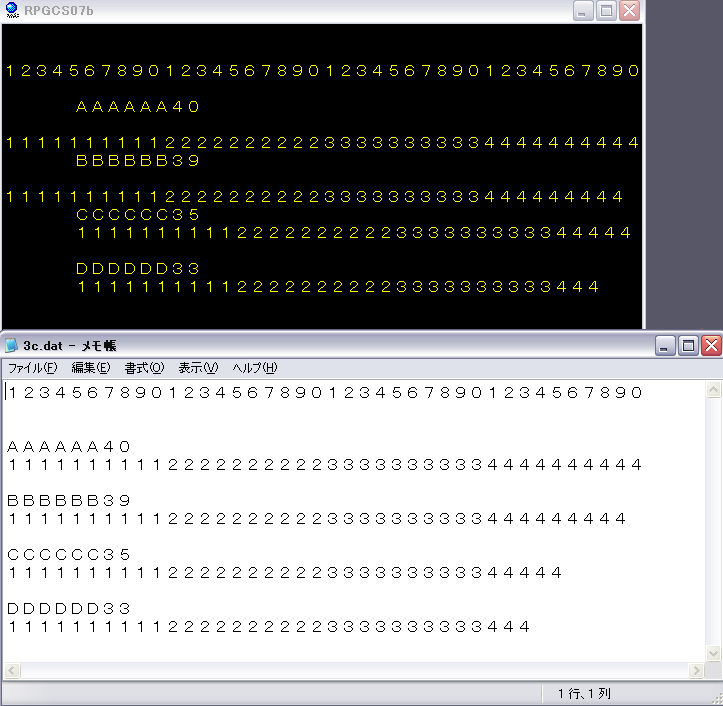Maximize the 3c.dat Notepad window
Image resolution: width=723 pixels, height=706 pixels.
point(688,345)
